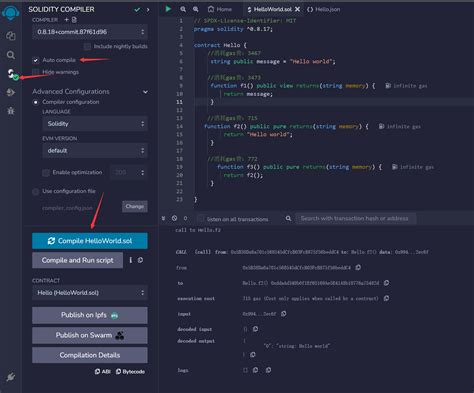The height and width of the screenshot is (393, 474).
Task: Click the terminal search magnifier icon
Action: [x=288, y=218]
